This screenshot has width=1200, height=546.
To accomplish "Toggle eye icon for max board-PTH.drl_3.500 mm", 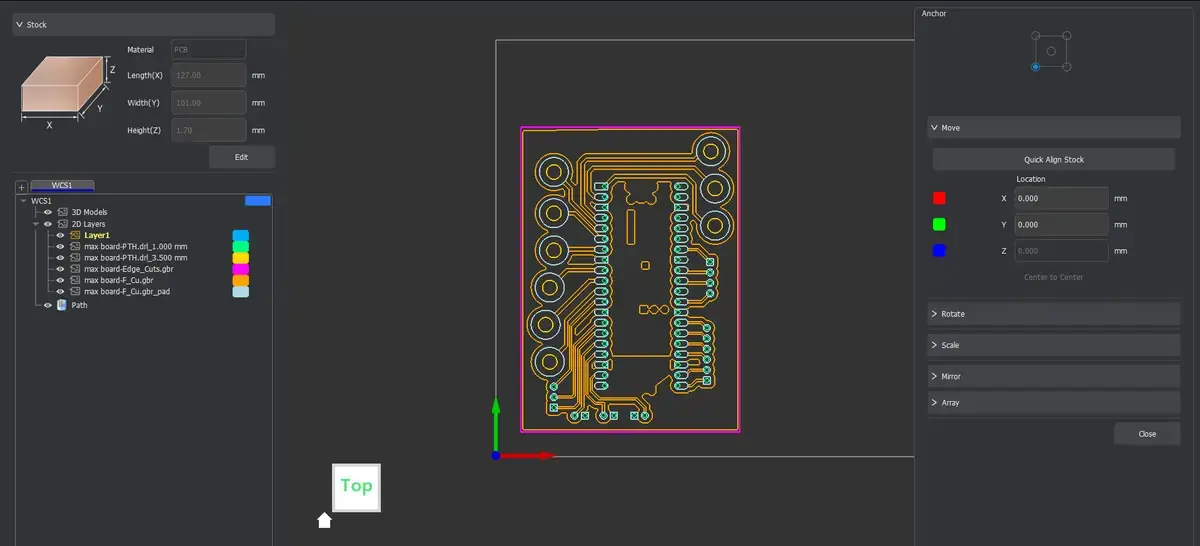I will click(60, 258).
